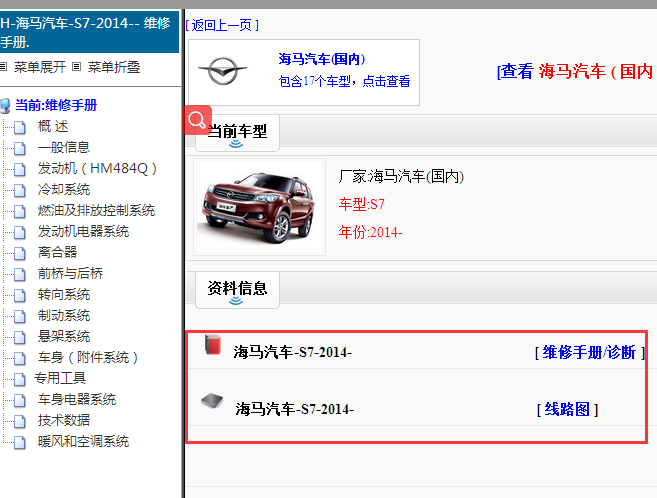Open 车身电器系统 section

point(77,399)
